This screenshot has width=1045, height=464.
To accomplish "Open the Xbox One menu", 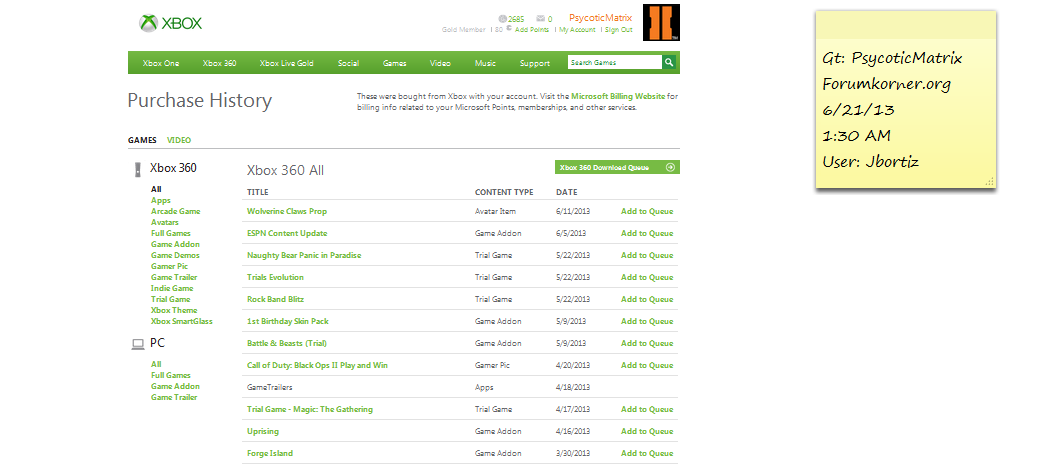I will (161, 63).
